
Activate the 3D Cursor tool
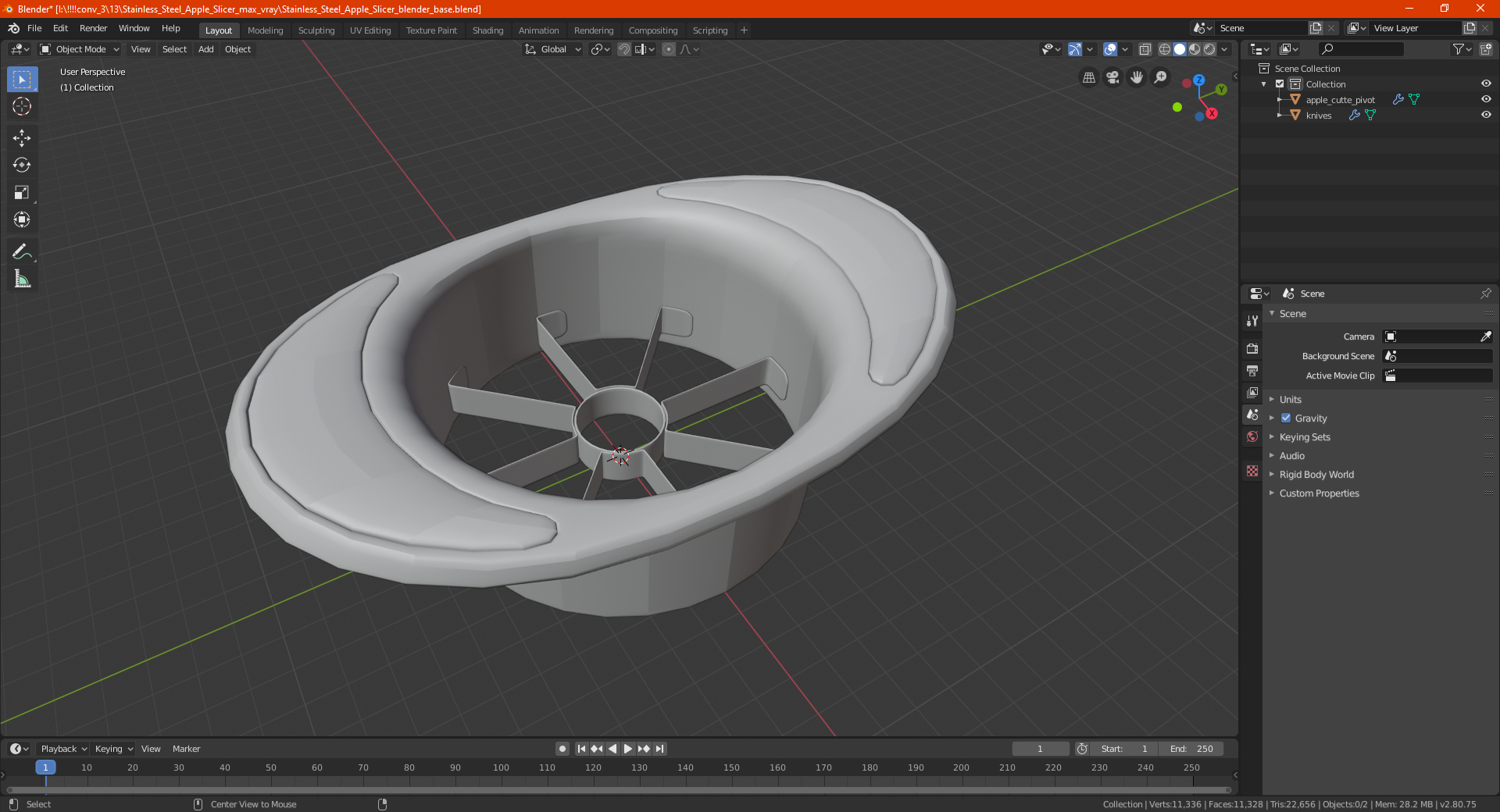click(x=22, y=106)
